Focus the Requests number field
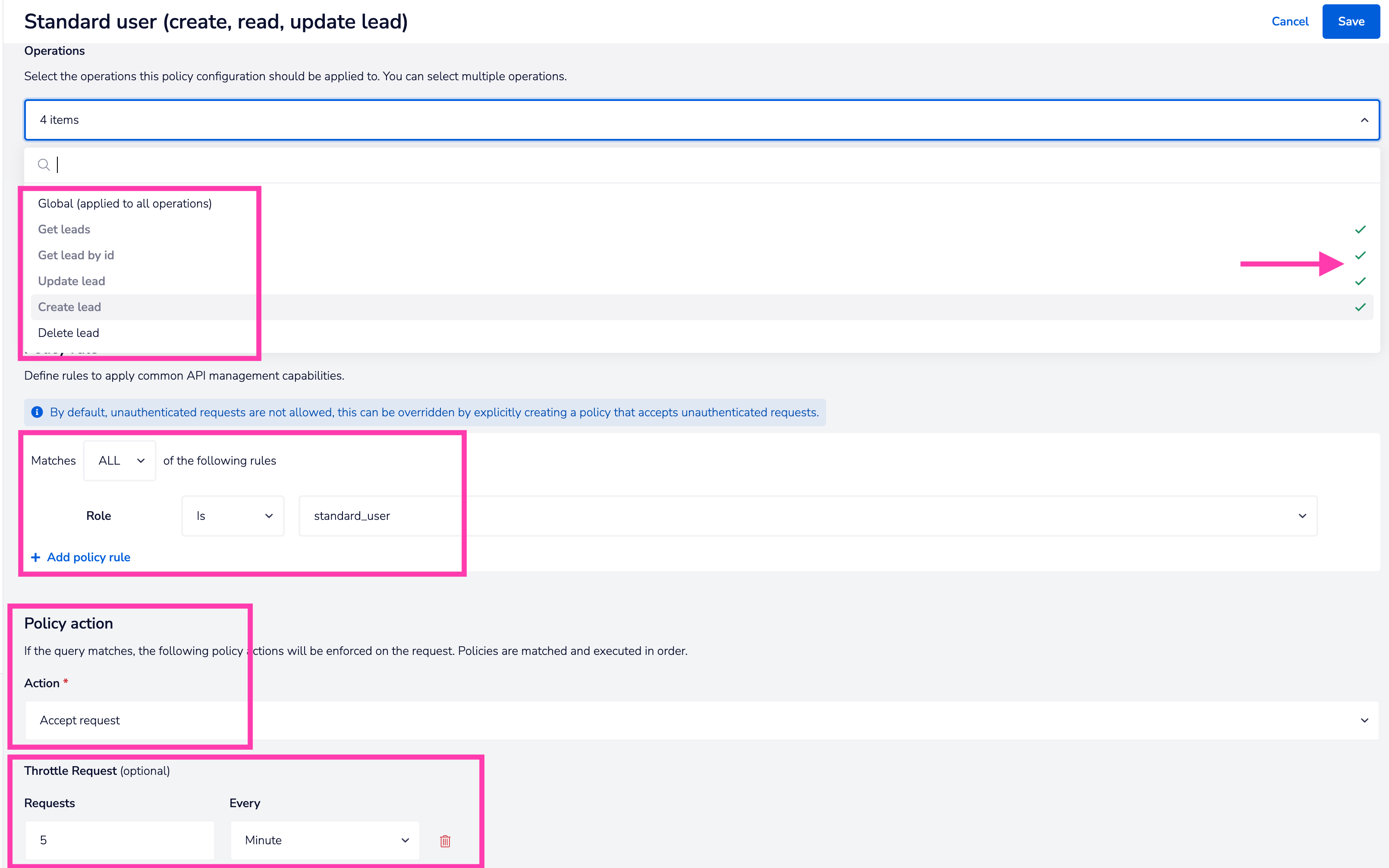The width and height of the screenshot is (1389, 868). click(119, 840)
